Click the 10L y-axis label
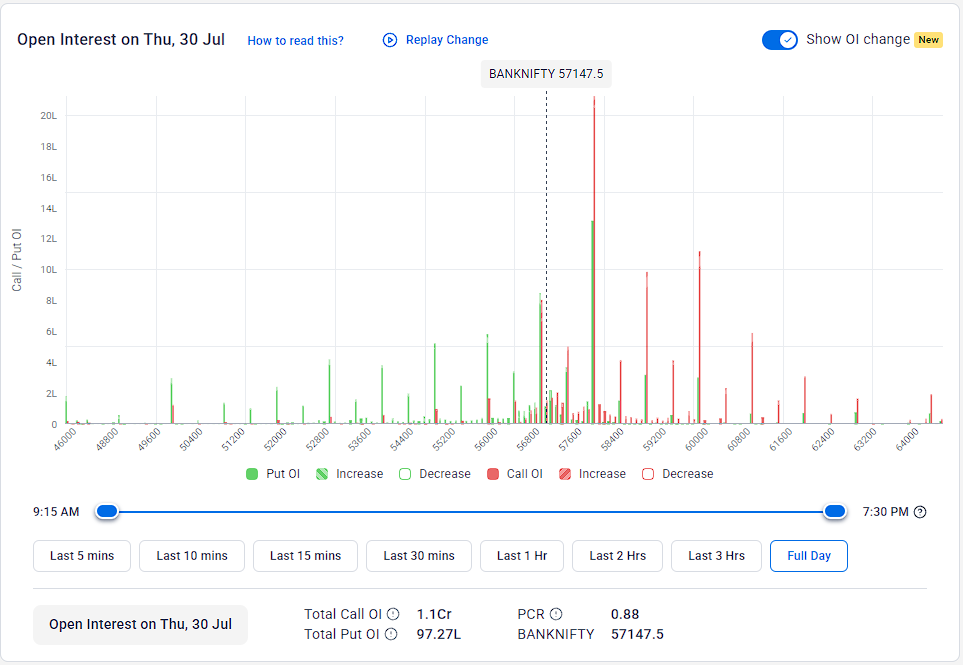 coord(49,270)
